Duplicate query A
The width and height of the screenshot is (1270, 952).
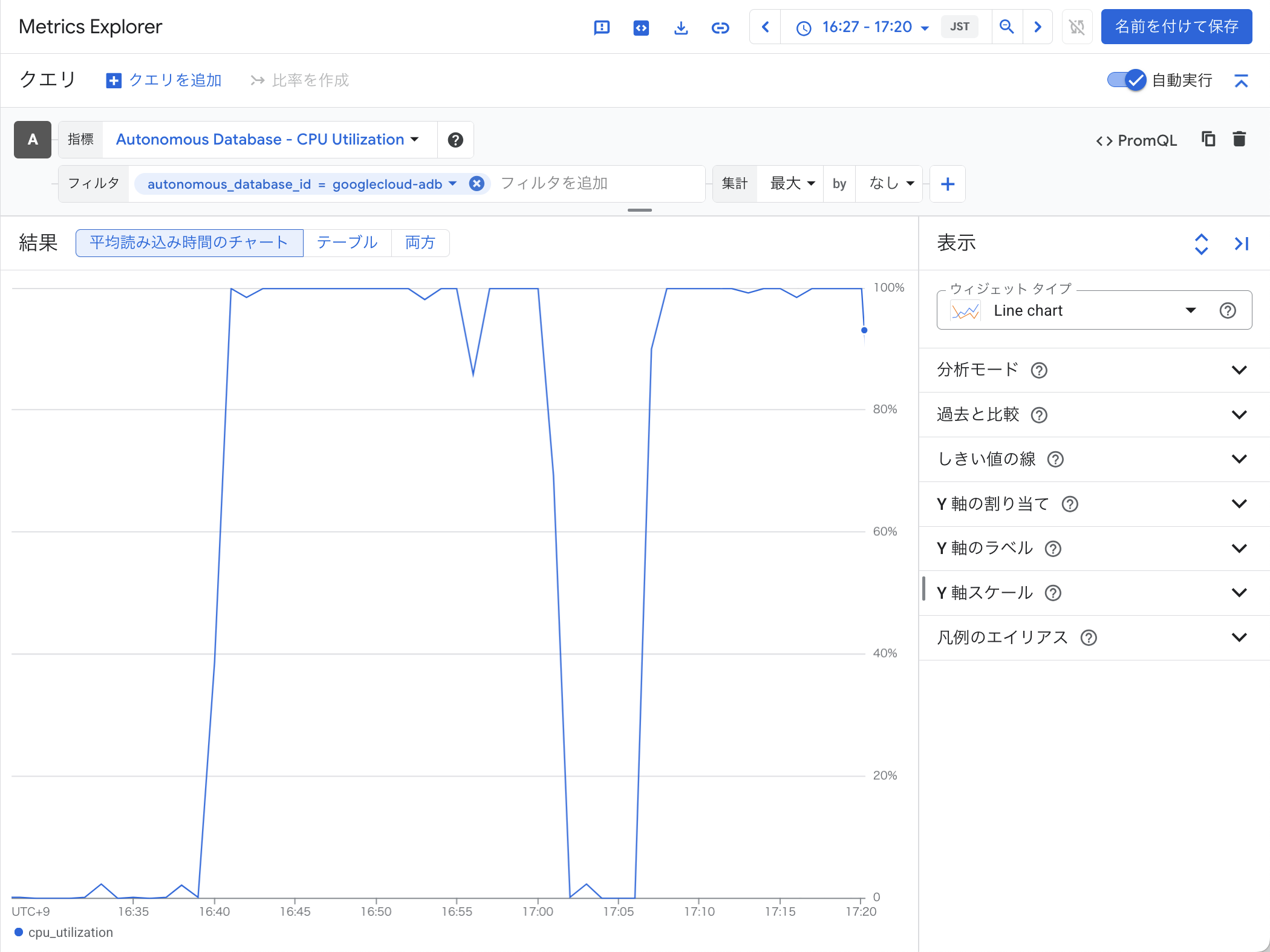tap(1208, 139)
